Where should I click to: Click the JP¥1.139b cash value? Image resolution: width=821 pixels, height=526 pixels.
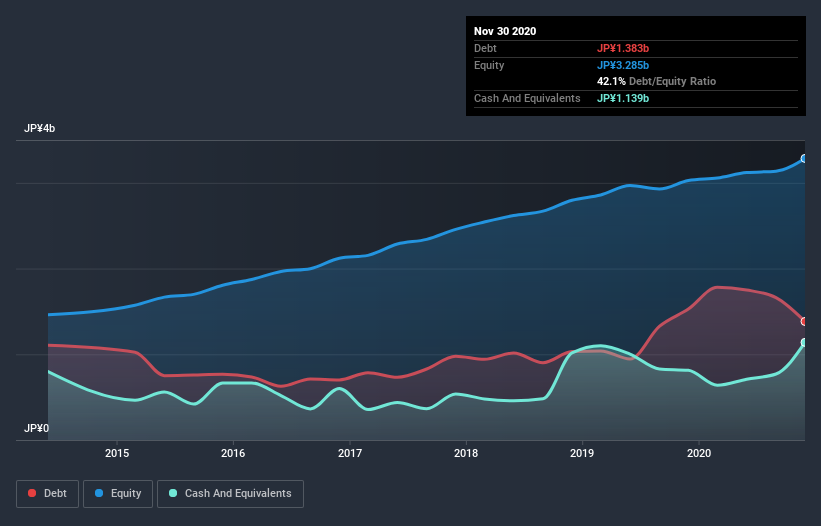tap(623, 98)
